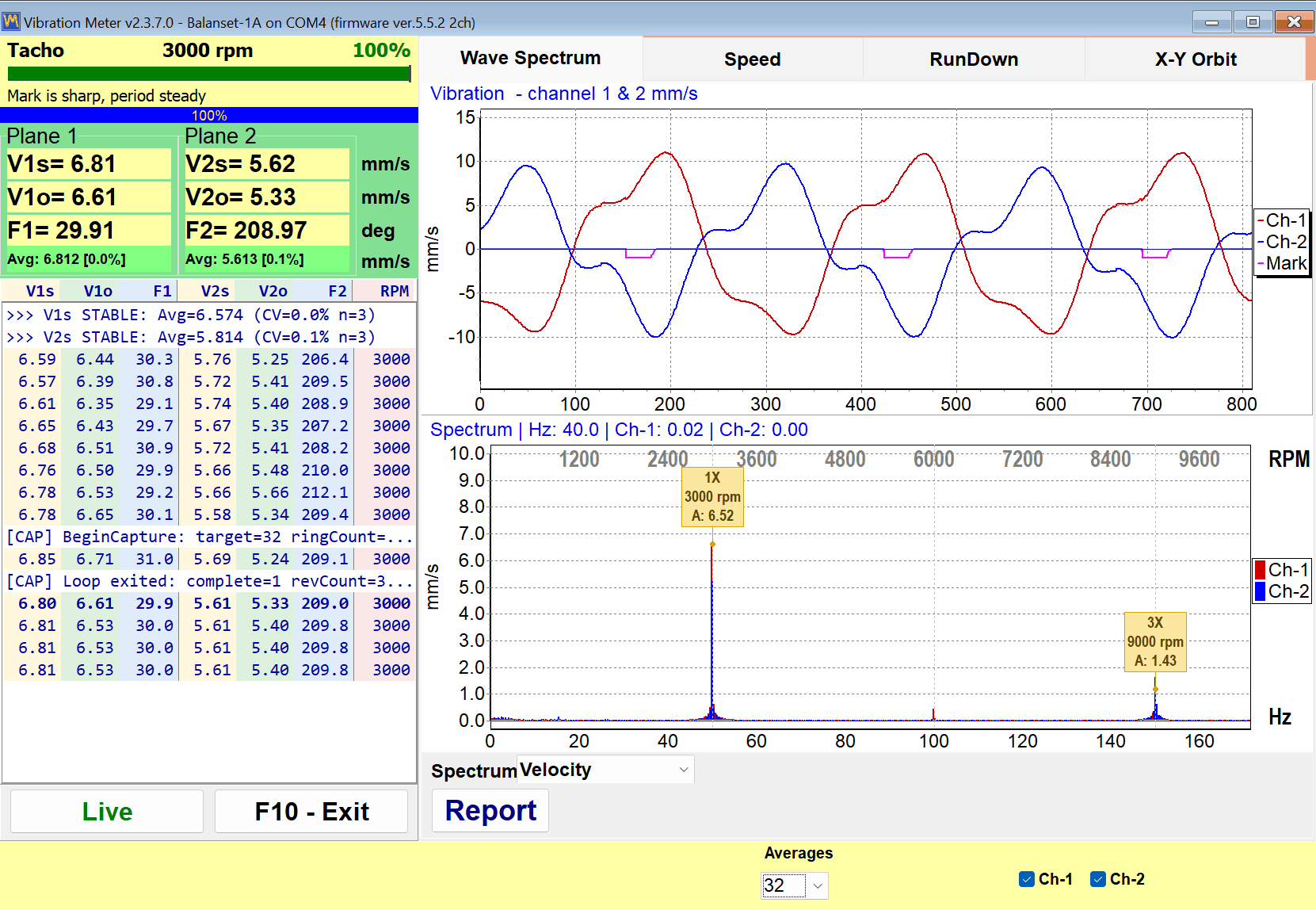The height and width of the screenshot is (910, 1316).
Task: Click the RPM column header in log table
Action: pyautogui.click(x=395, y=291)
